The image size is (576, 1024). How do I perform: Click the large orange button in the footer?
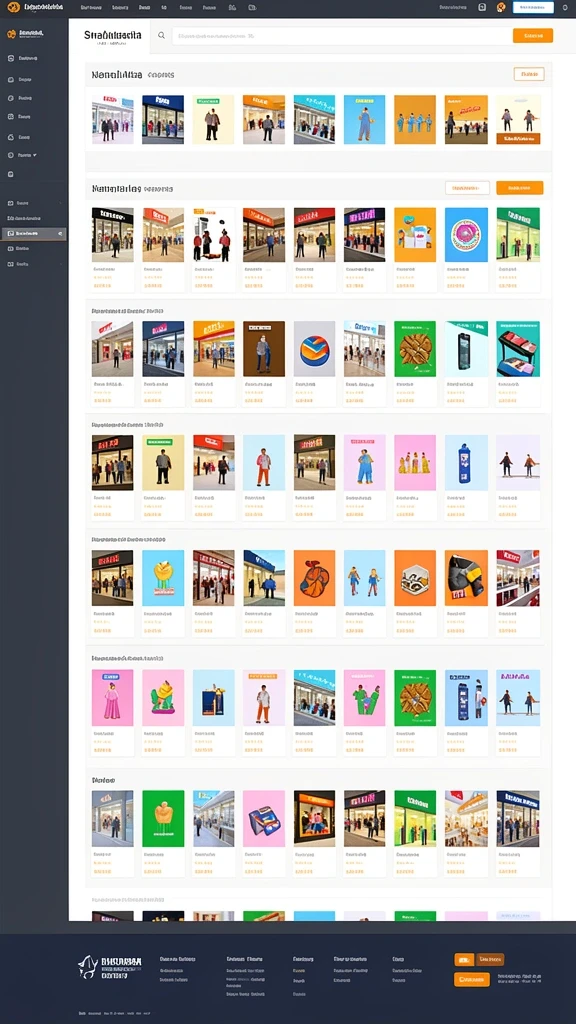(x=472, y=979)
